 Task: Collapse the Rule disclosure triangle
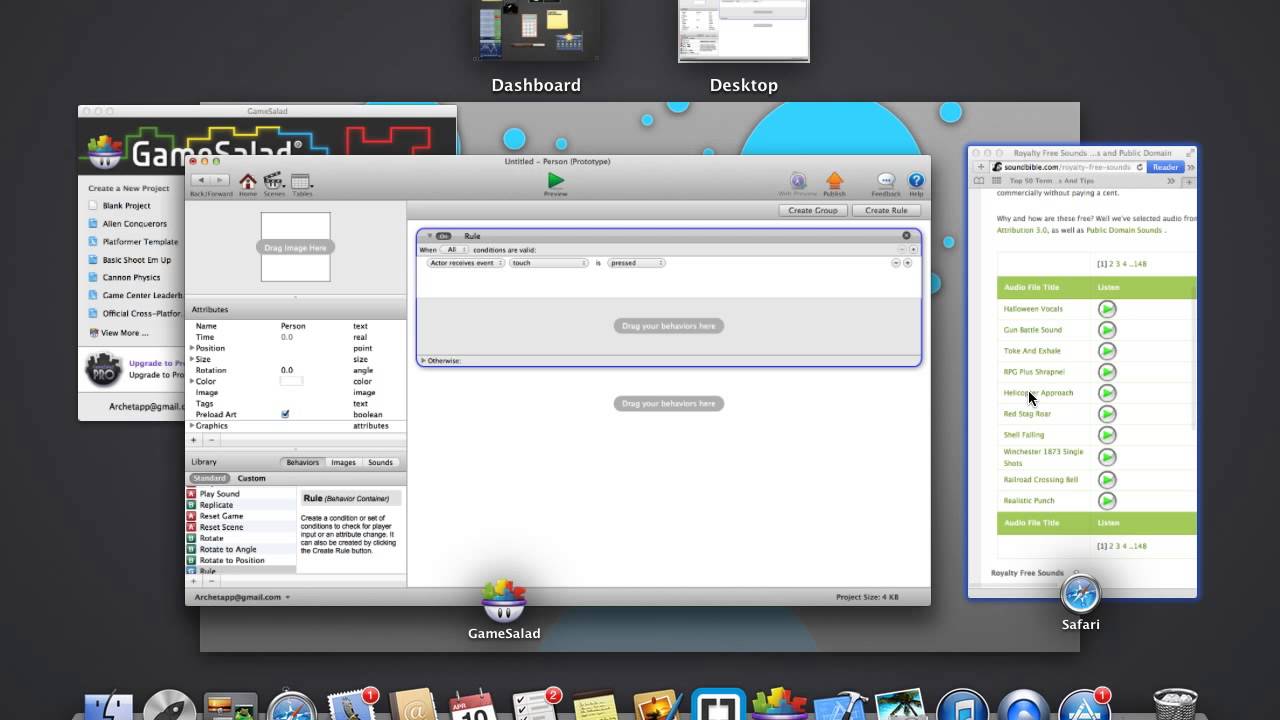coord(430,236)
